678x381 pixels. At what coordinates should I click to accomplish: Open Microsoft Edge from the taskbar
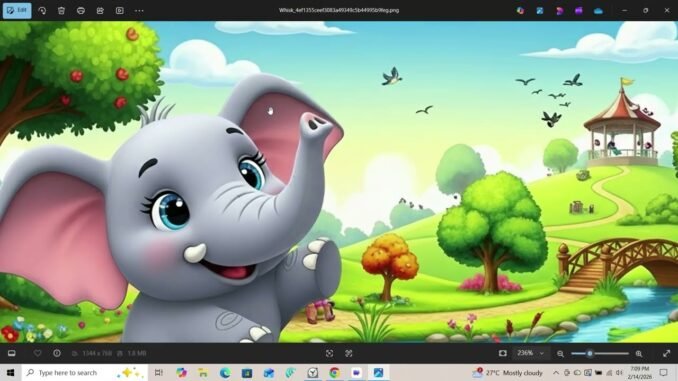click(225, 372)
